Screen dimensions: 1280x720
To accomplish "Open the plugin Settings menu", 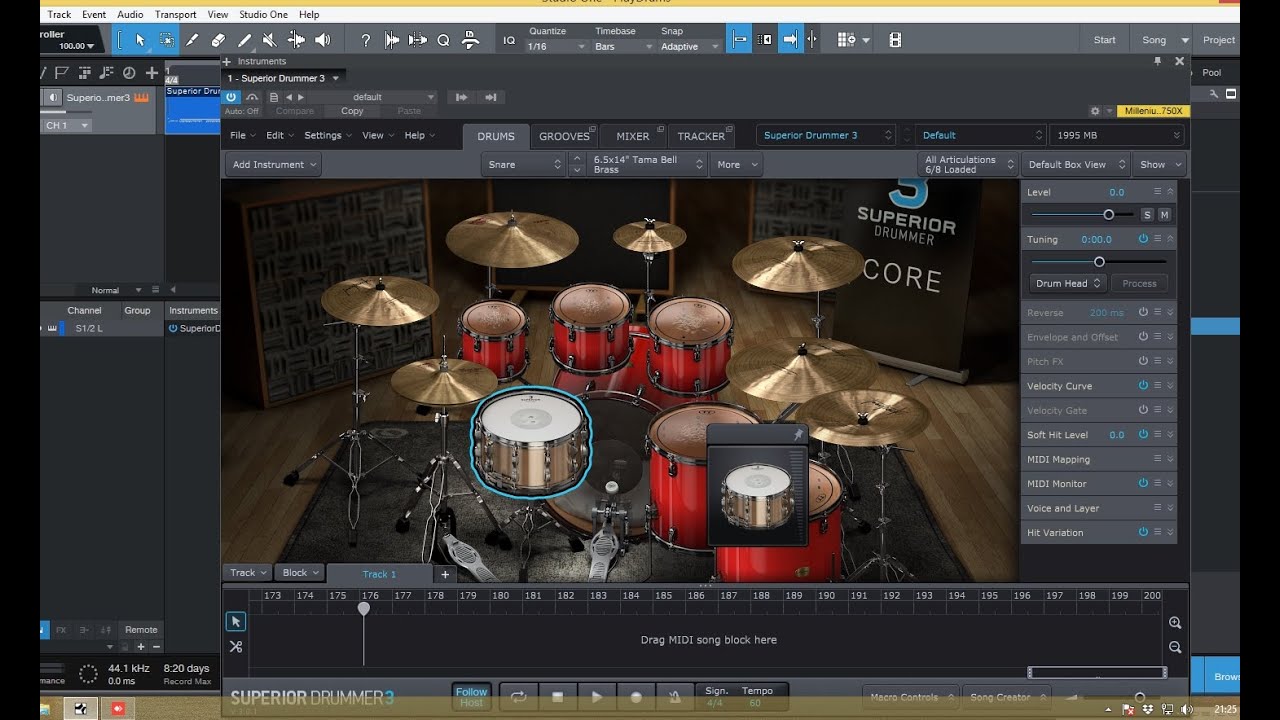I will [x=328, y=135].
